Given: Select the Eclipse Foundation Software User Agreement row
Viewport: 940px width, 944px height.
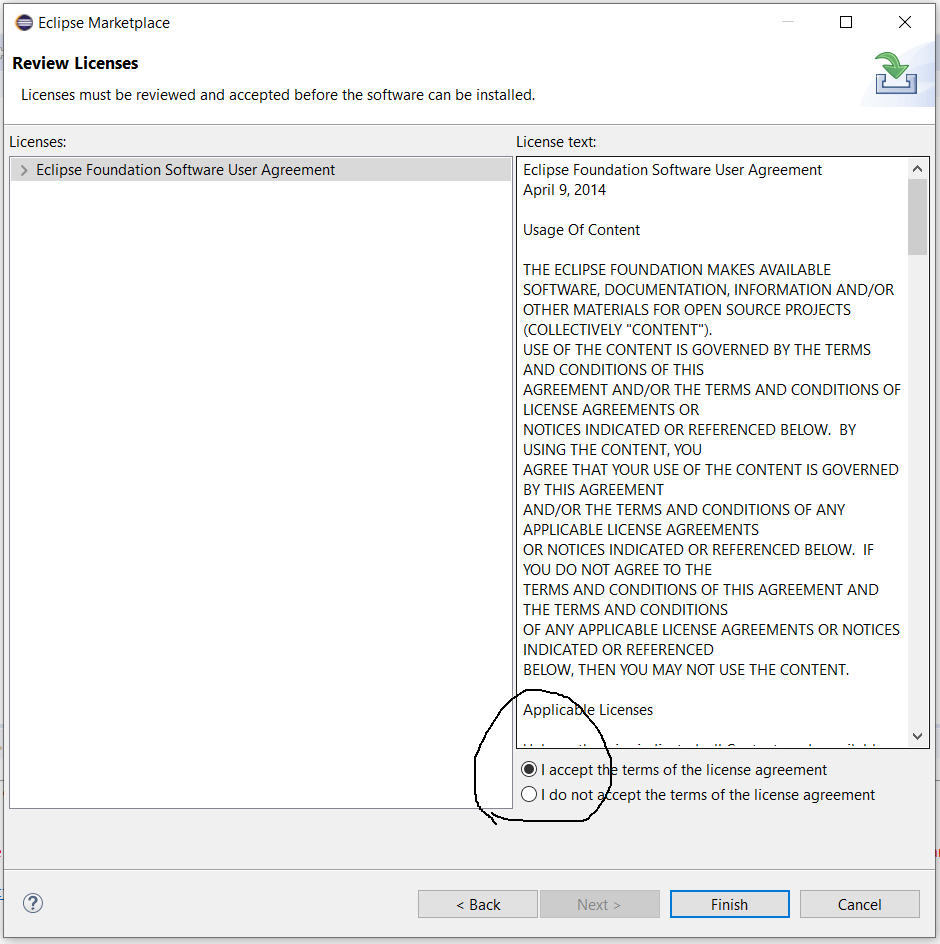Looking at the screenshot, I should point(261,170).
